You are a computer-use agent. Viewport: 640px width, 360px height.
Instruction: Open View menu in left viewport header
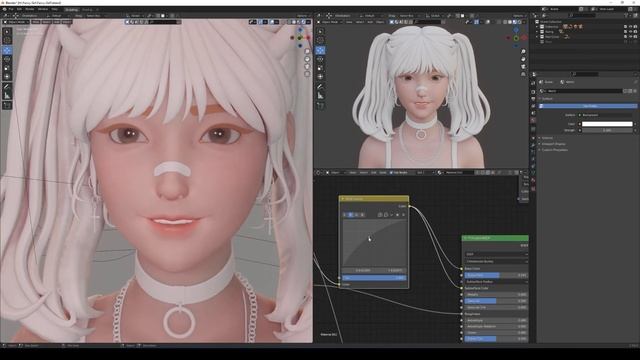(36, 22)
